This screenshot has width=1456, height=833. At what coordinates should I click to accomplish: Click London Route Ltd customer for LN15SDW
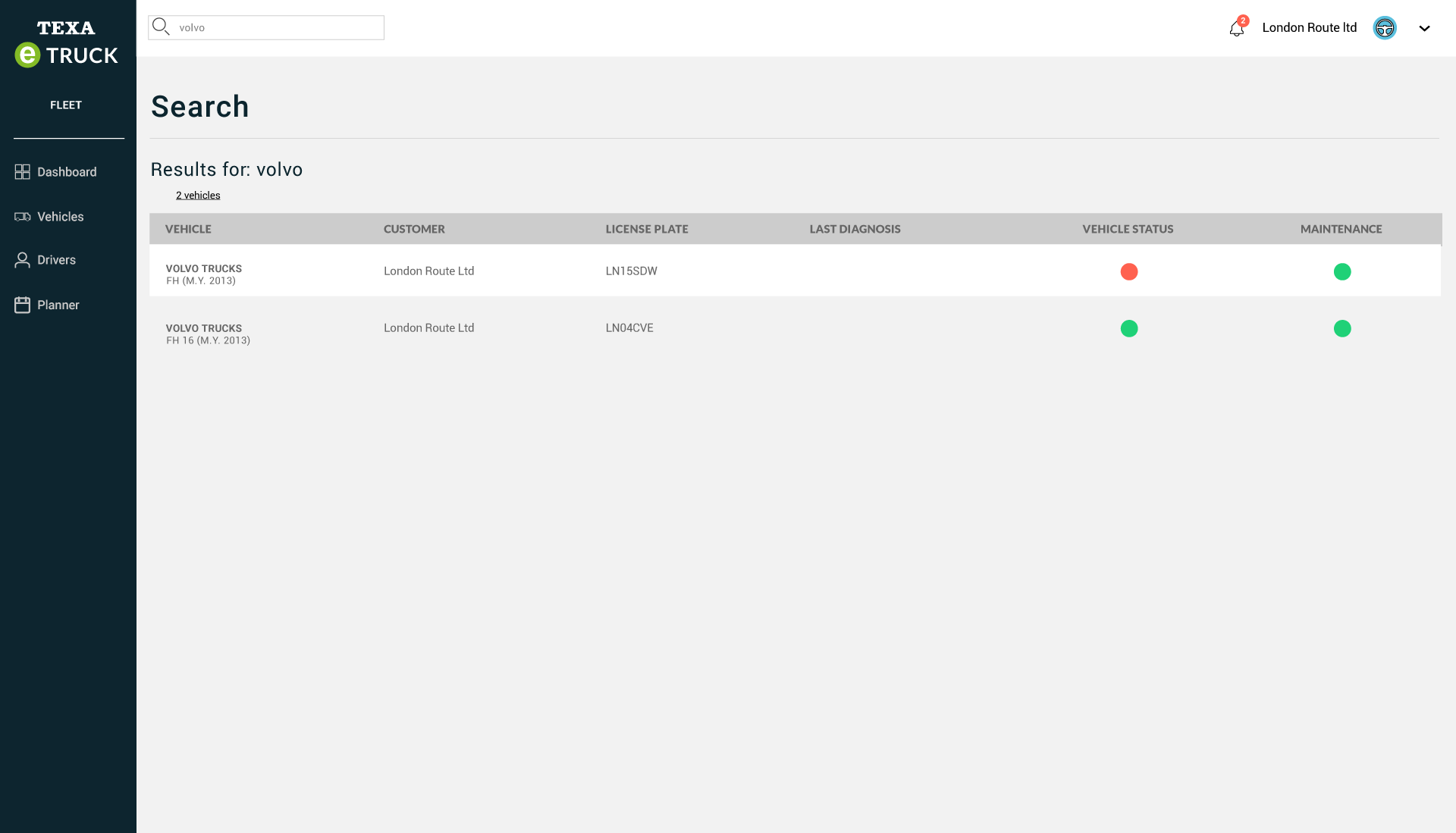click(428, 271)
